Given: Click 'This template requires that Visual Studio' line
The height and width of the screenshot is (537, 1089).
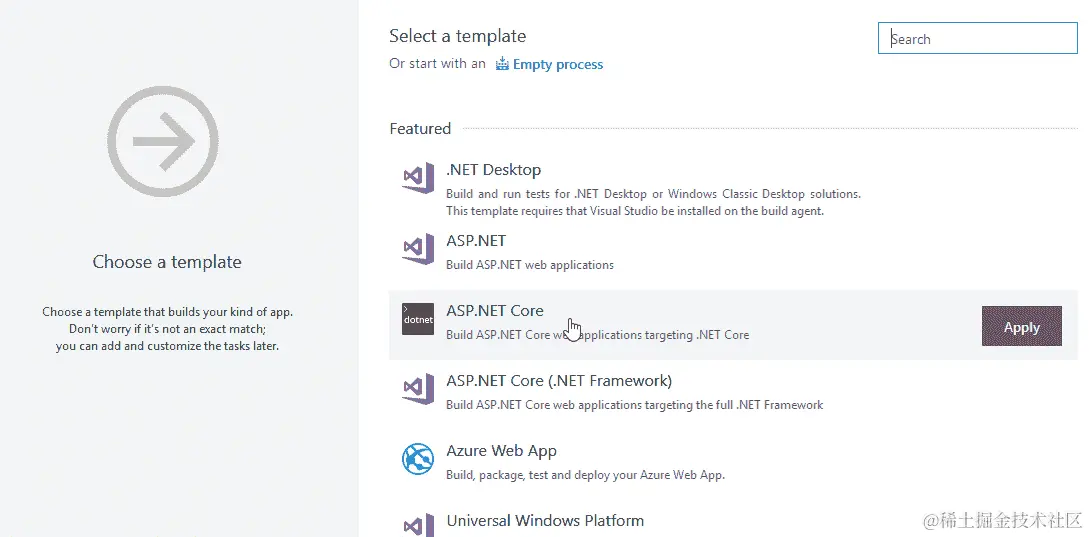Looking at the screenshot, I should (x=635, y=210).
